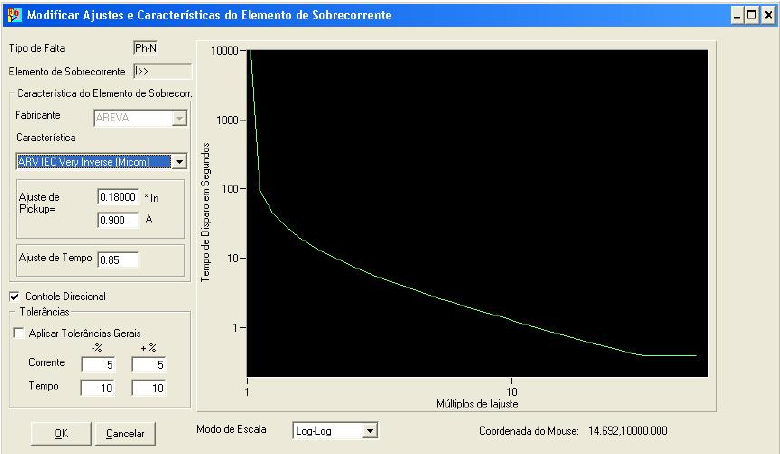Select the pickup field showing 0.18000
This screenshot has height=454, width=780.
[x=118, y=197]
